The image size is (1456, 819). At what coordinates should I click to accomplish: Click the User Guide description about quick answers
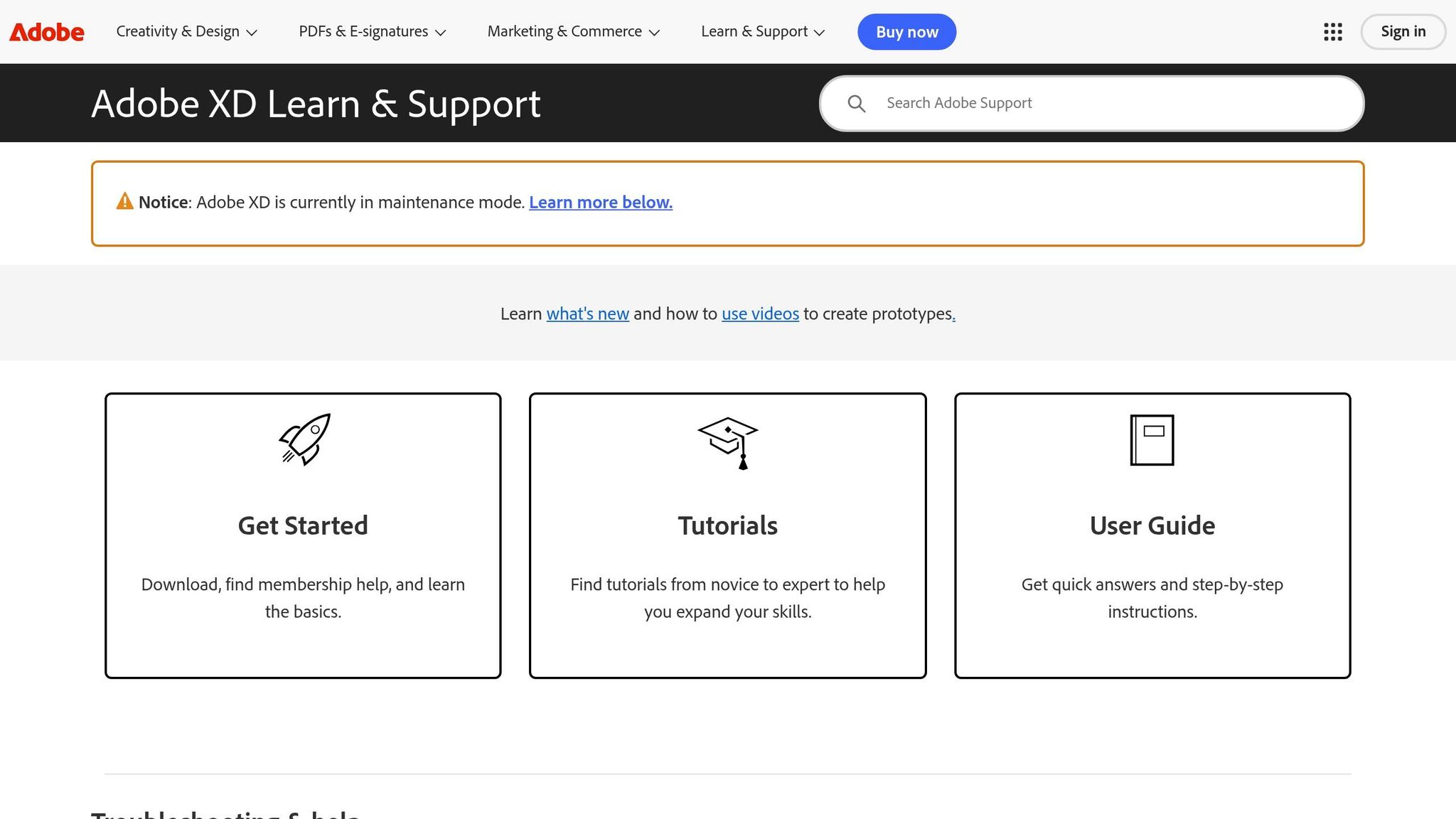(x=1152, y=598)
